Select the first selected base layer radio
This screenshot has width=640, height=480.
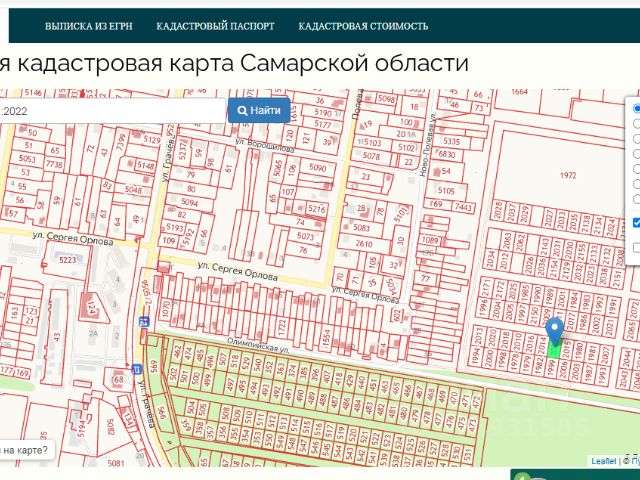pos(636,108)
